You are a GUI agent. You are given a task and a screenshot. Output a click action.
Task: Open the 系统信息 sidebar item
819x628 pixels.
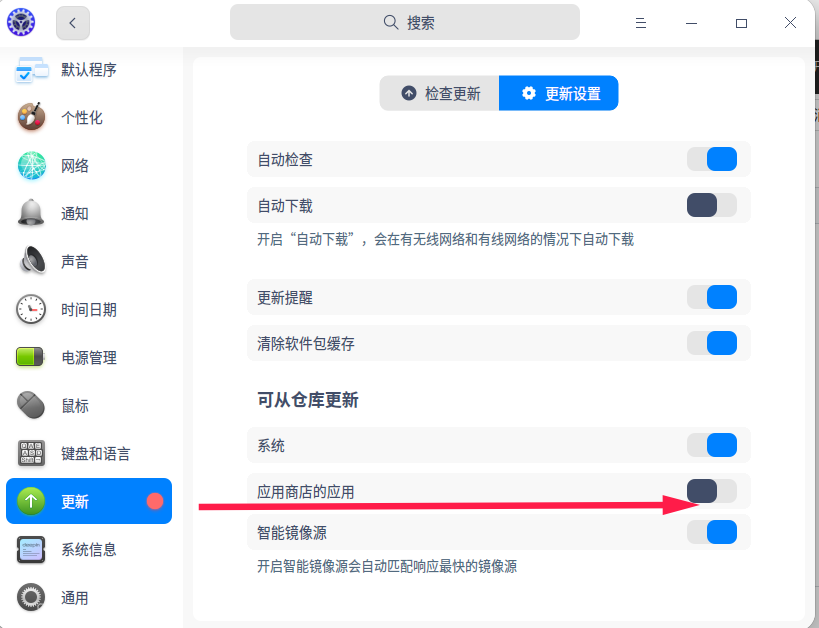88,550
